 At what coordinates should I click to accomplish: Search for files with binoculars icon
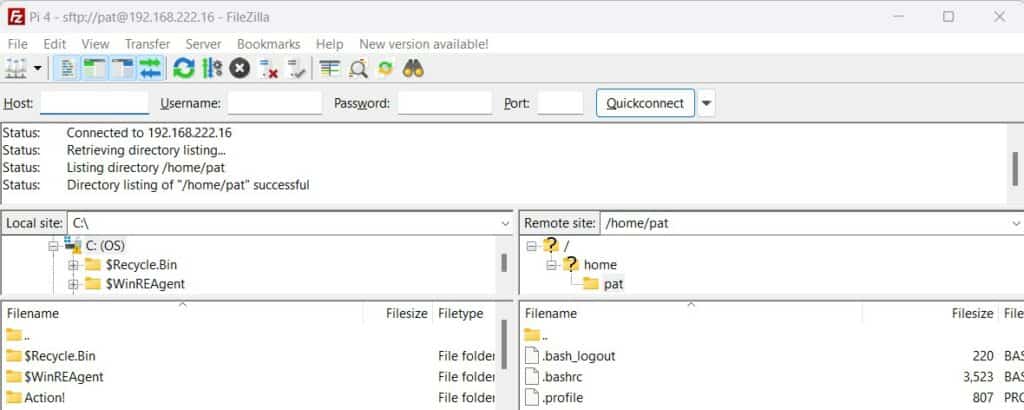413,68
